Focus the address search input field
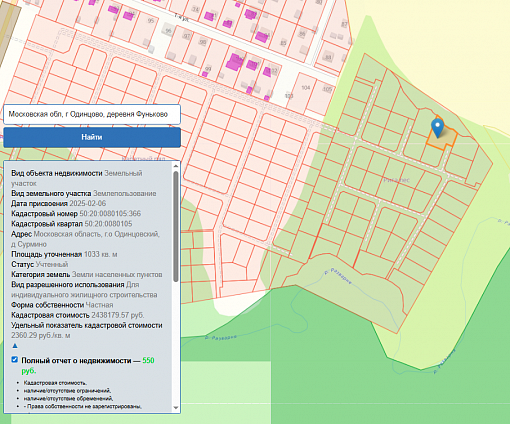Screen dimensions: 510x424 92,114
